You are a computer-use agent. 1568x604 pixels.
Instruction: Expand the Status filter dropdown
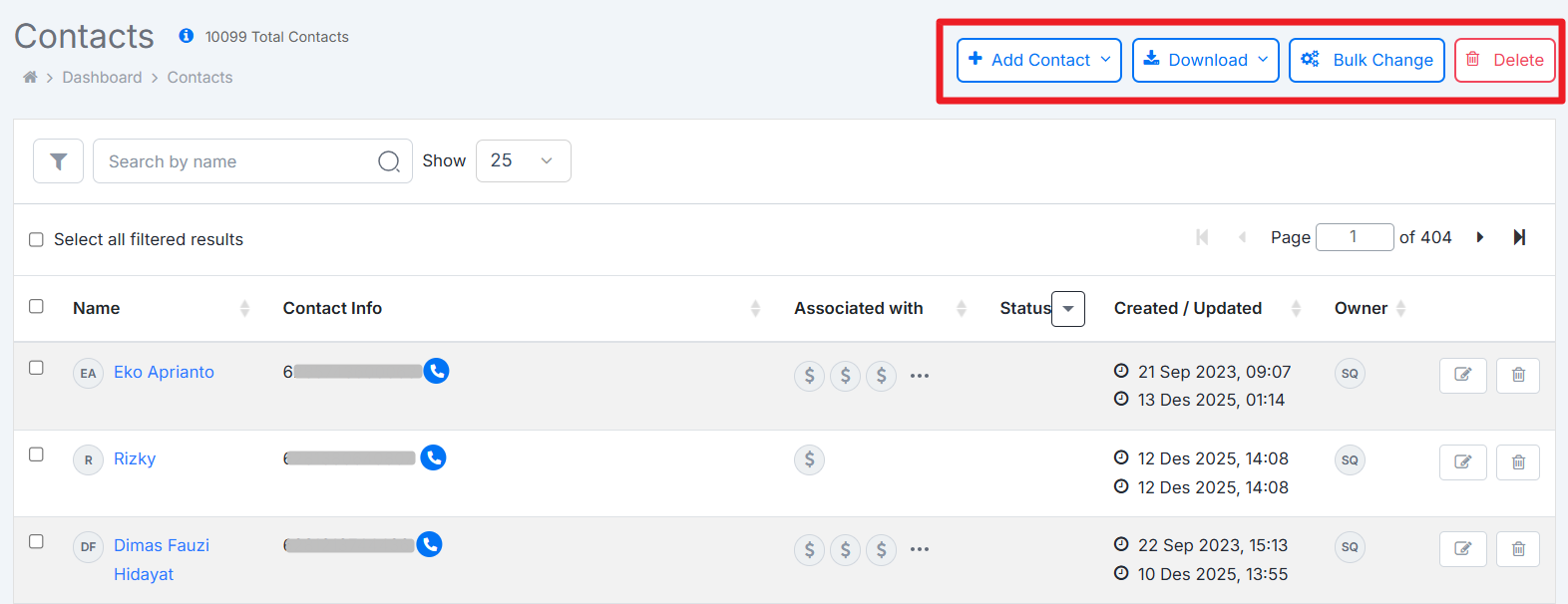tap(1068, 309)
